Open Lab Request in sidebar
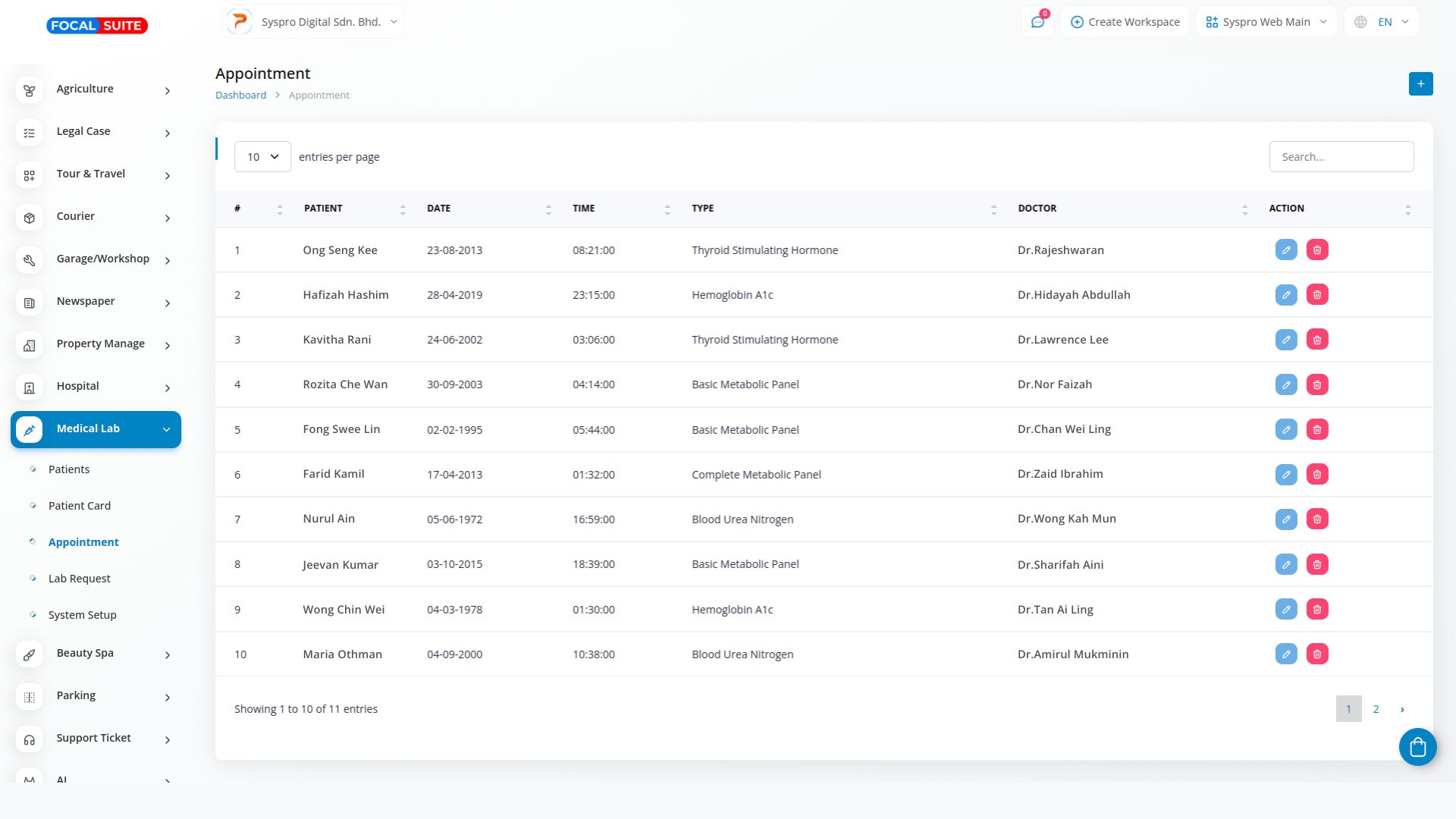Viewport: 1456px width, 819px height. point(79,579)
